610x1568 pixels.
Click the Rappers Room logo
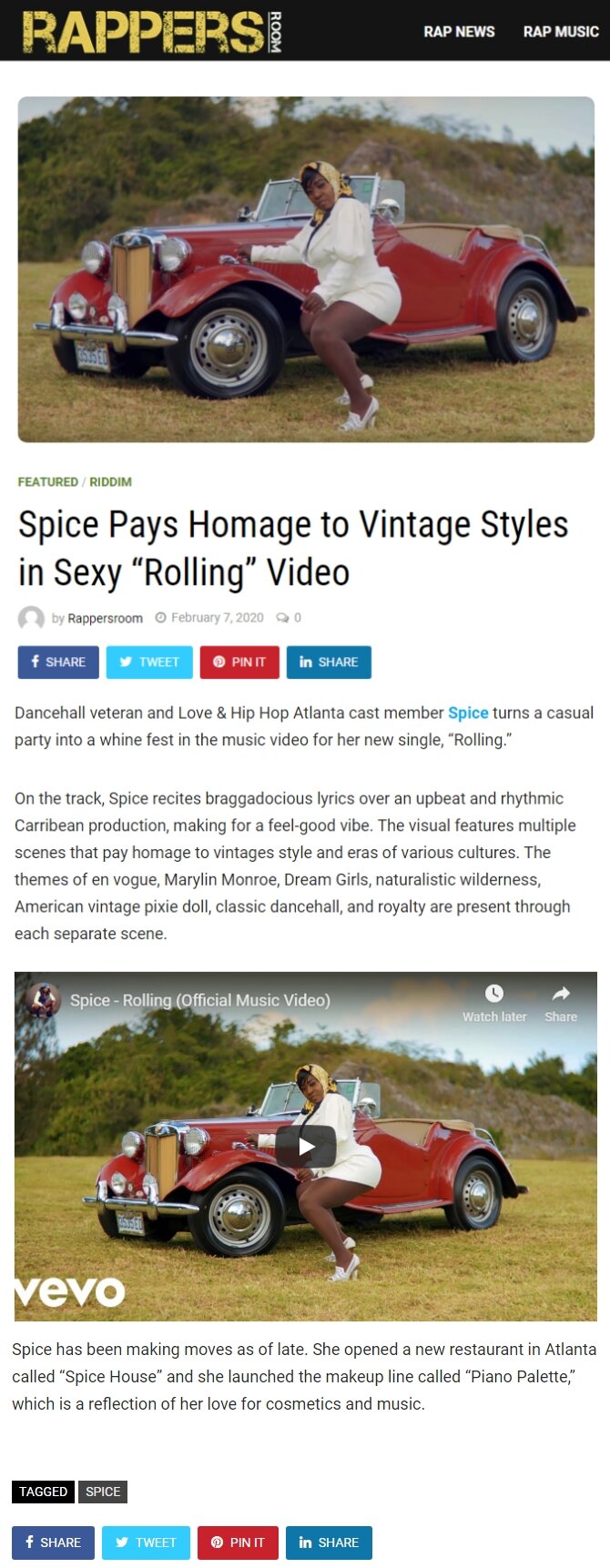(x=152, y=32)
